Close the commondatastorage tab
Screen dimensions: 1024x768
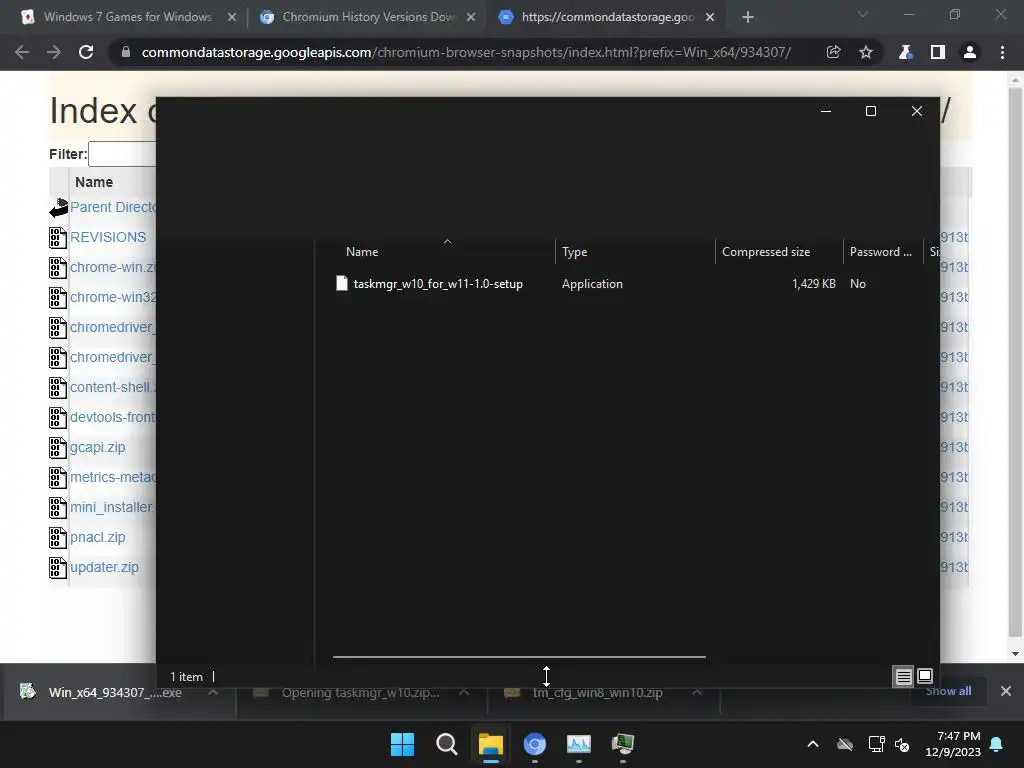point(710,18)
